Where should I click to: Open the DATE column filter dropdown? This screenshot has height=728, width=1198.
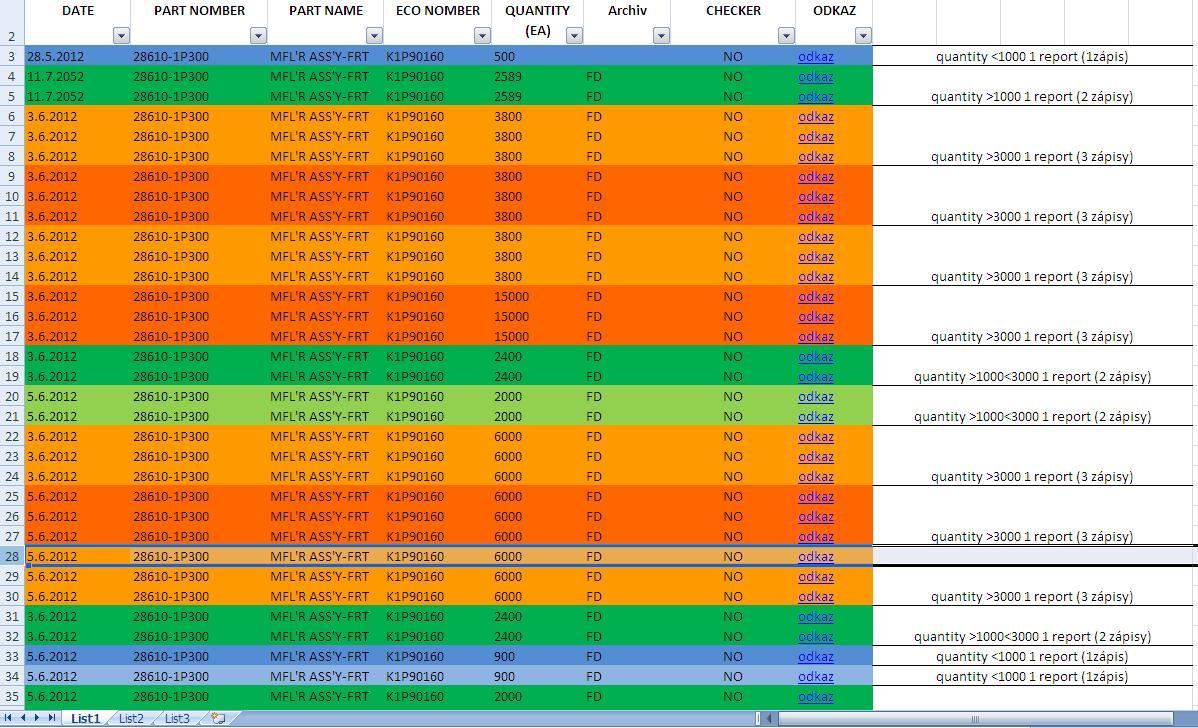[121, 35]
